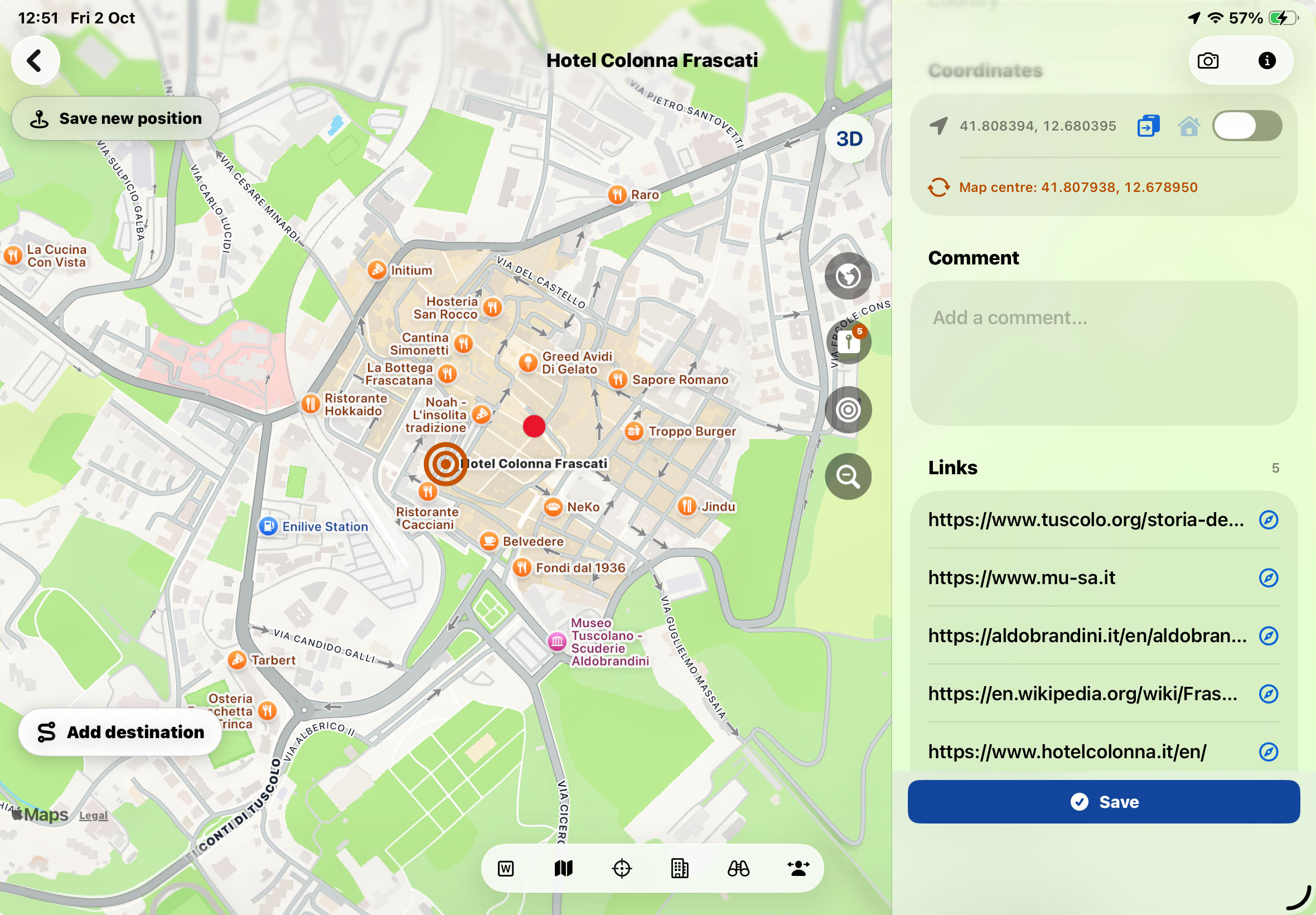Copy coordinates using the blue copy icon
This screenshot has height=915, width=1316.
pos(1148,126)
